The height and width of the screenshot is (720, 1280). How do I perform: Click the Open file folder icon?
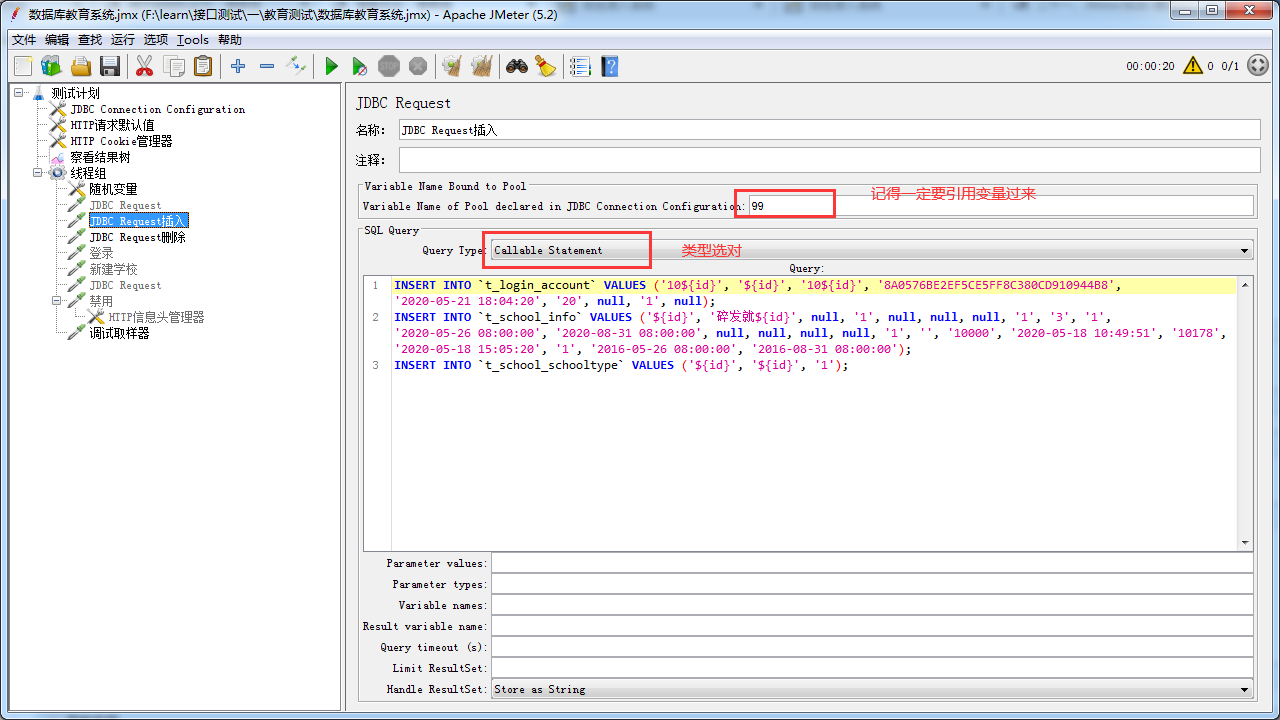click(81, 66)
